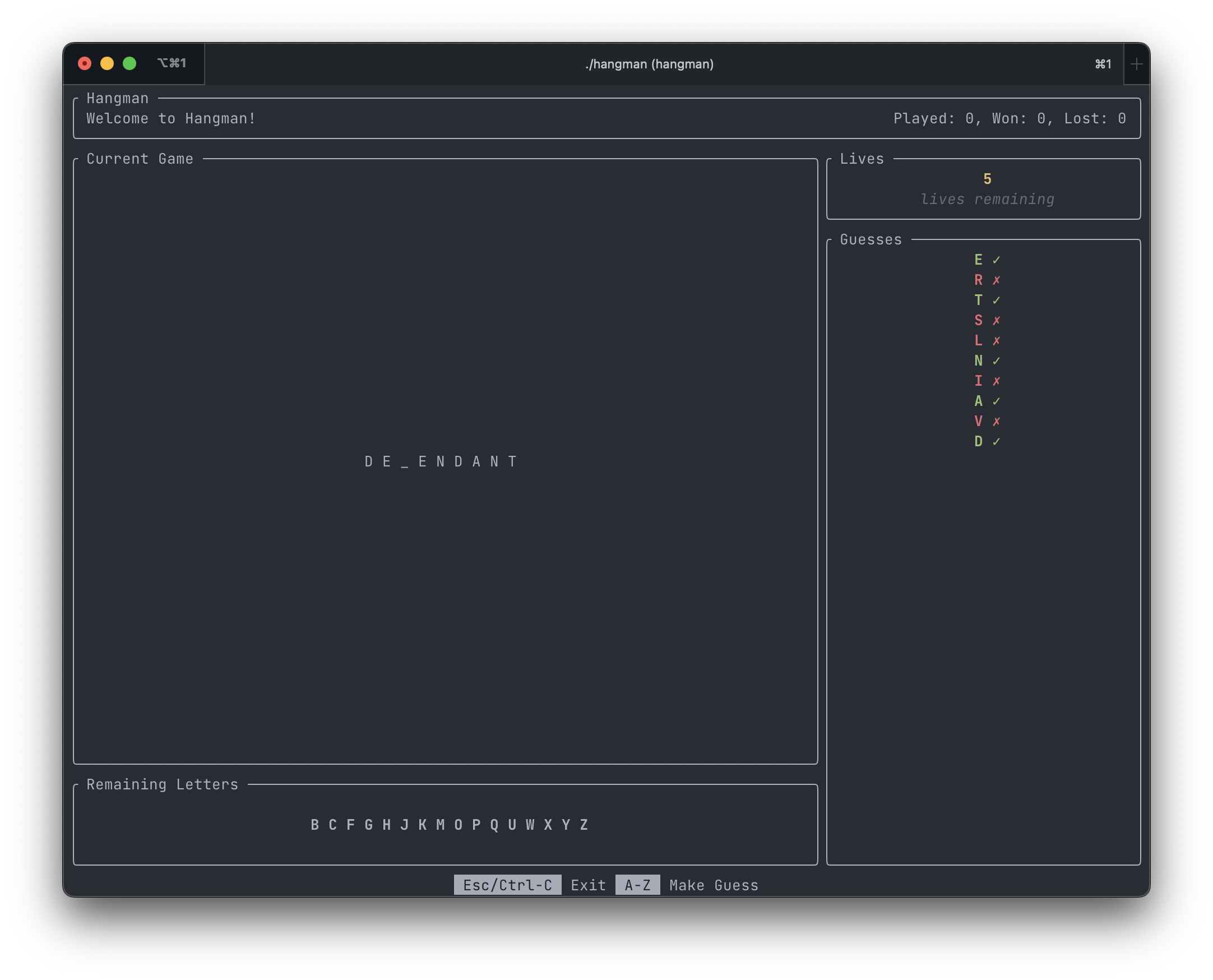Click remaining letter P
This screenshot has height=980, width=1213.
point(476,825)
